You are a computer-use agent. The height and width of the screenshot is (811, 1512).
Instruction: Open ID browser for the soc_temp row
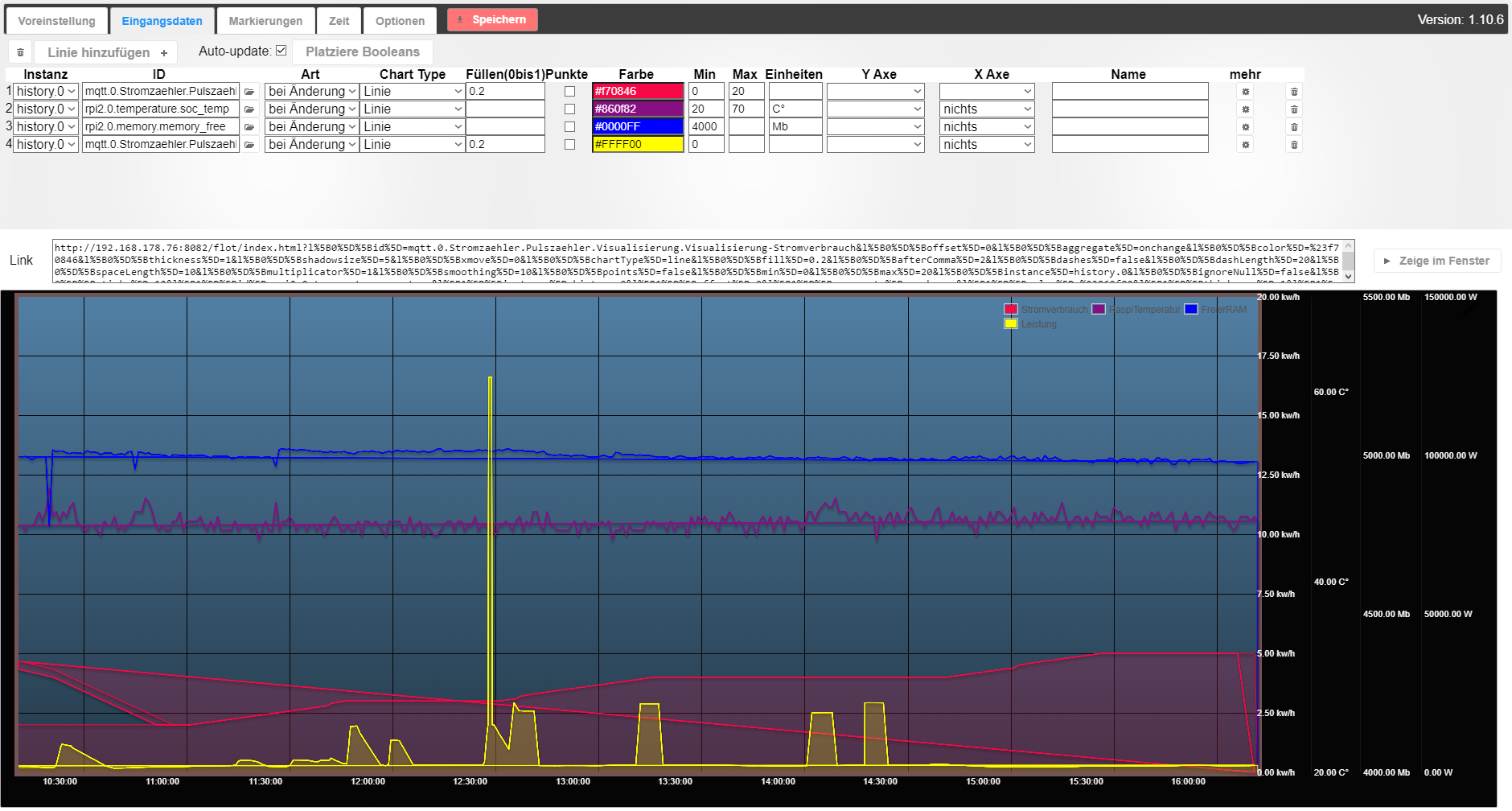pos(249,109)
